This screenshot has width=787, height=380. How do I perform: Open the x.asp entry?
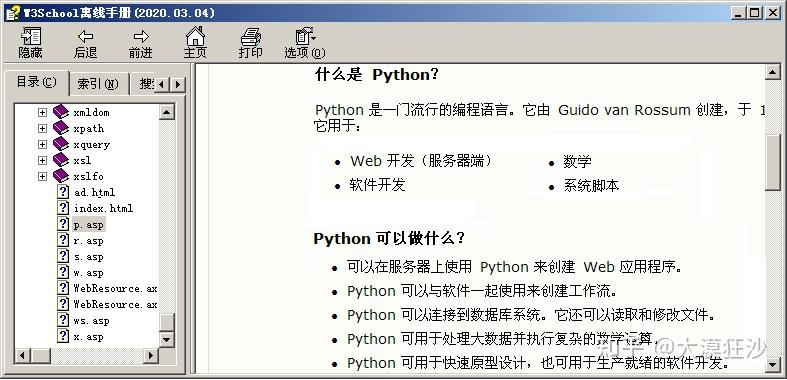click(x=88, y=337)
